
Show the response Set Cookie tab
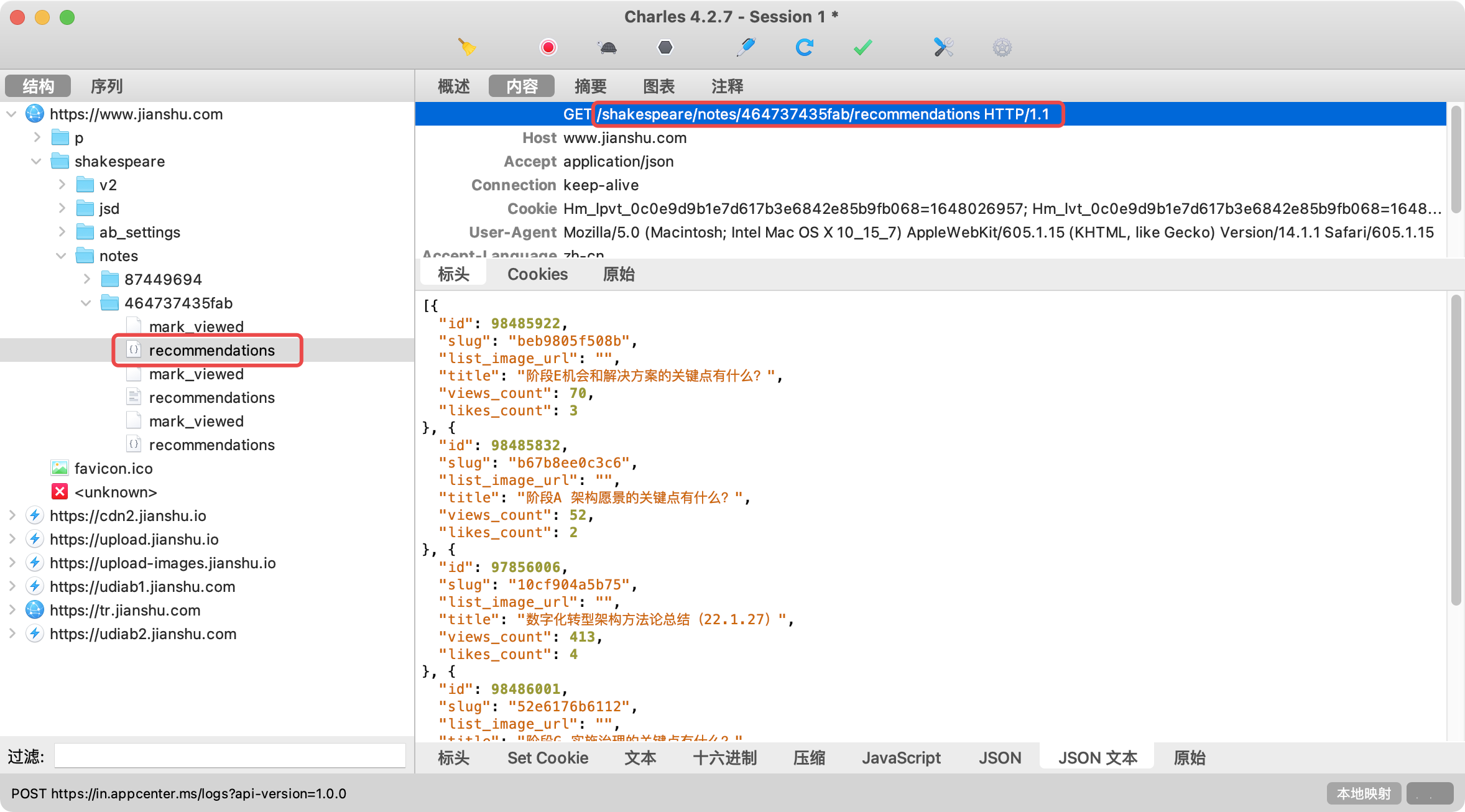(547, 758)
